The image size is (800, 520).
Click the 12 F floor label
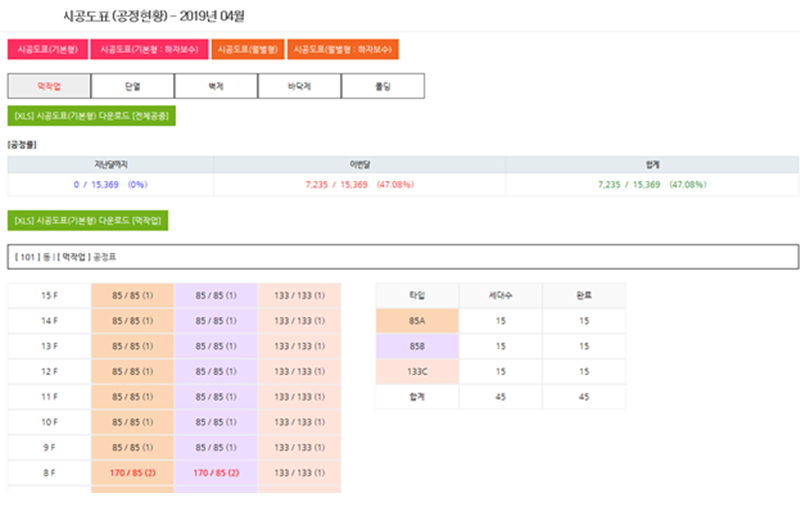(49, 372)
